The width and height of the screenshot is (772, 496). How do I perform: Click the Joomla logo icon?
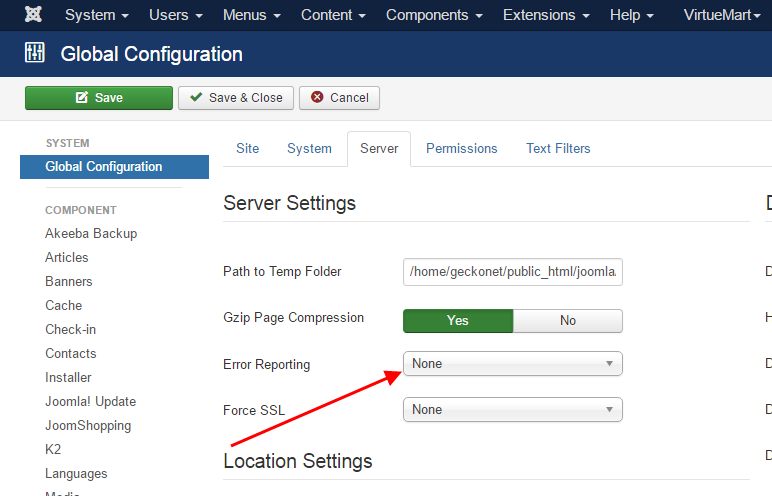tap(33, 16)
